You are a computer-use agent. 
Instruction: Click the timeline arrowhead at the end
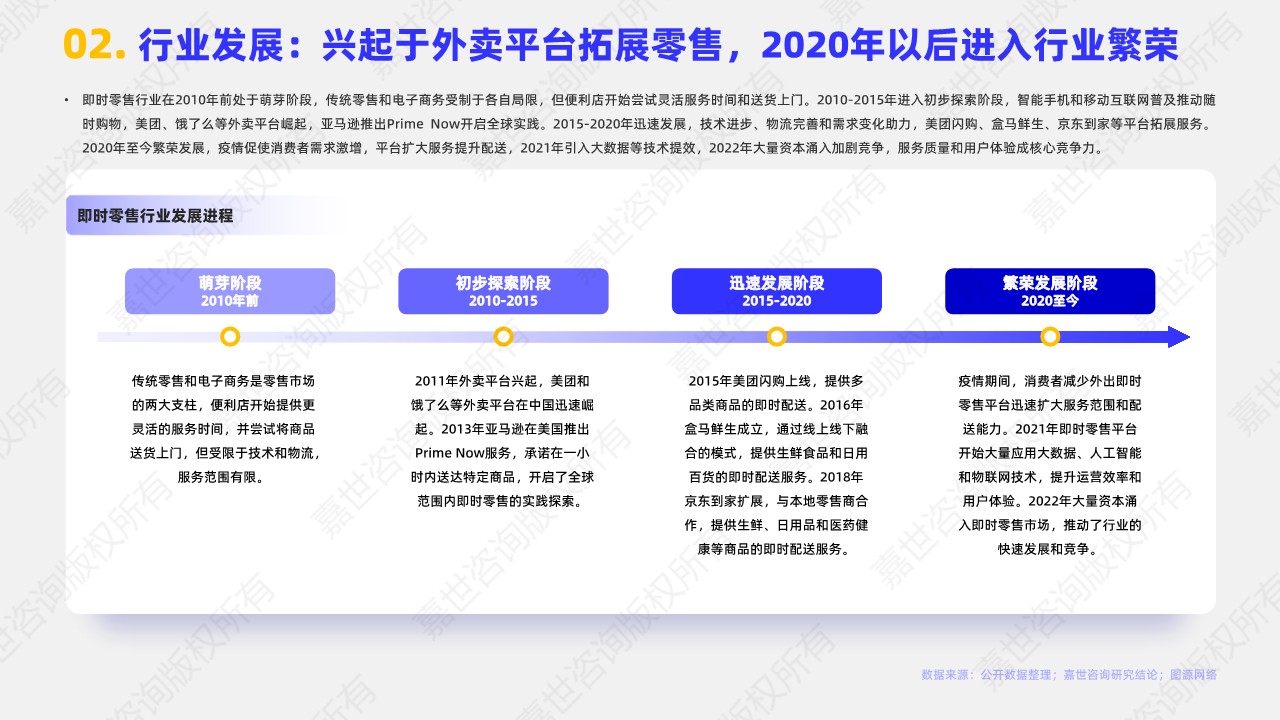[1179, 337]
